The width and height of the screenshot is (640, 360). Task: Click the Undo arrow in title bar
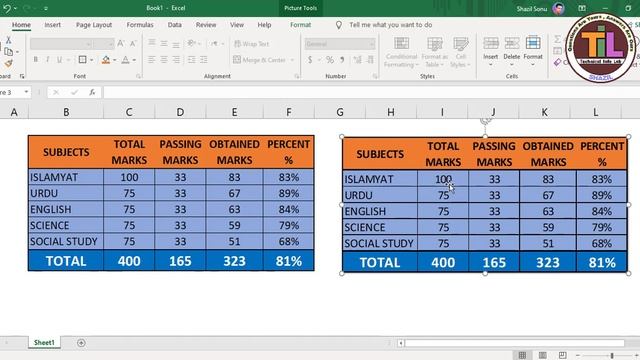point(7,8)
